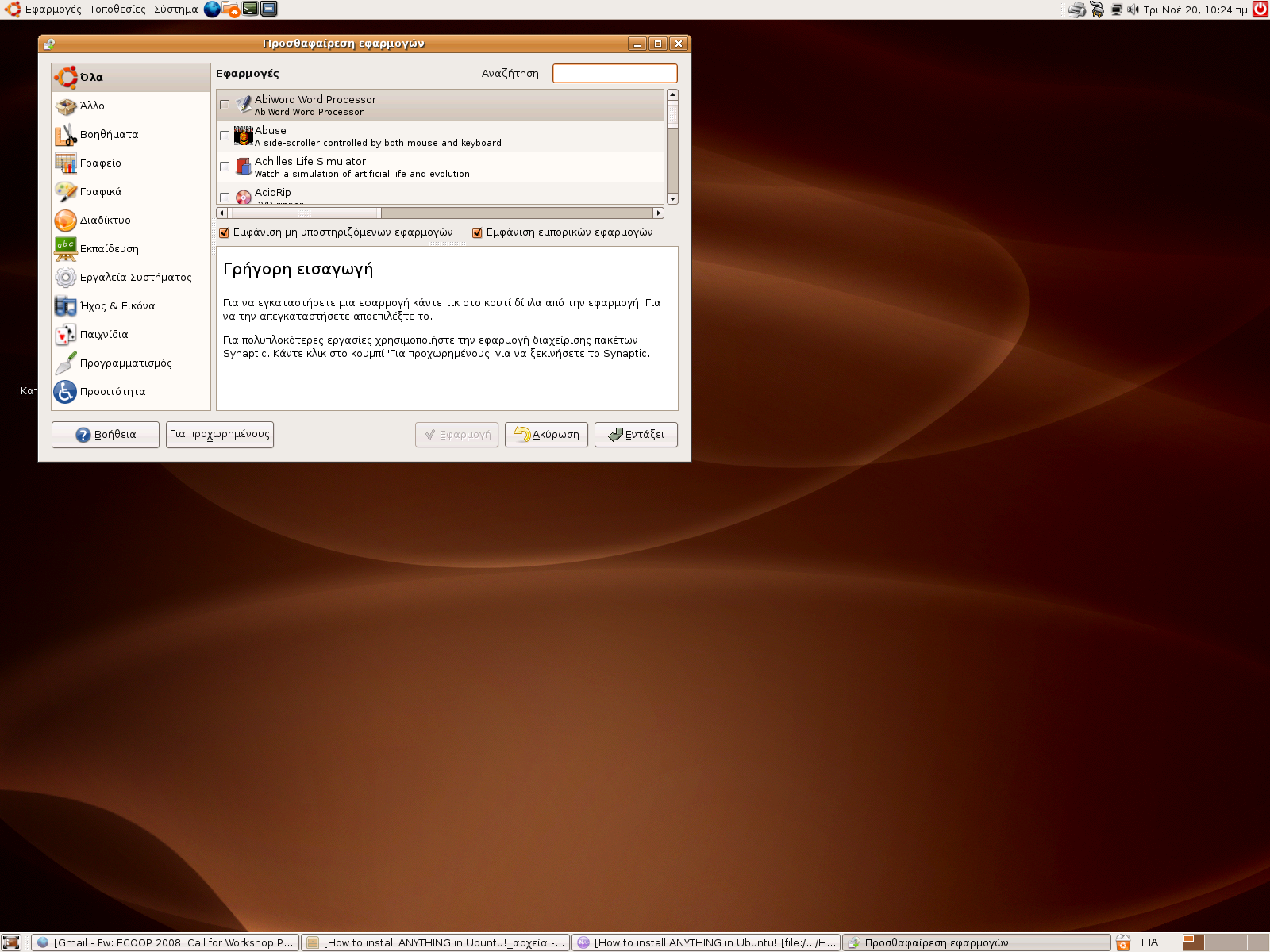Click the Ακύρωση cancel button
This screenshot has height=952, width=1270.
coord(546,435)
